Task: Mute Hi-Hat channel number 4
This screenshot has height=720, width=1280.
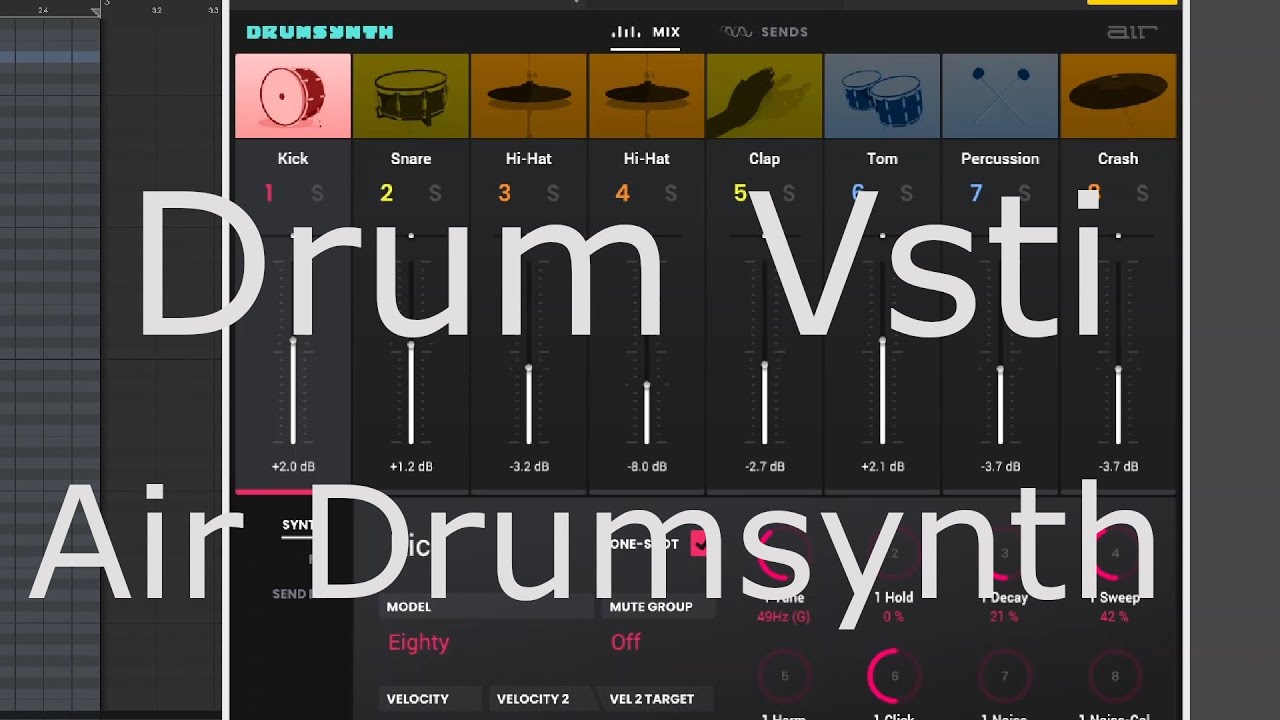Action: 622,193
